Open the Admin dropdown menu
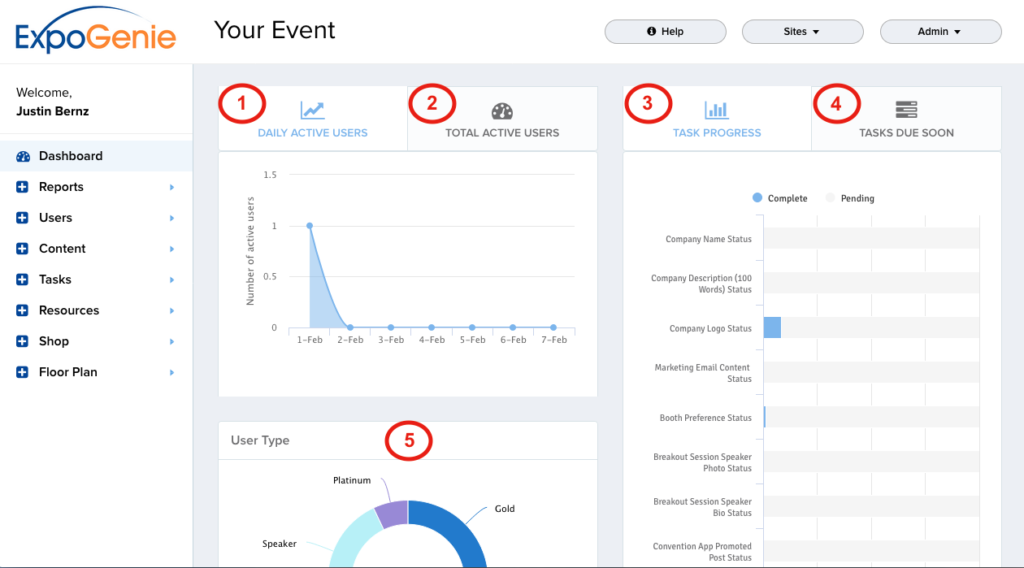 (x=940, y=32)
